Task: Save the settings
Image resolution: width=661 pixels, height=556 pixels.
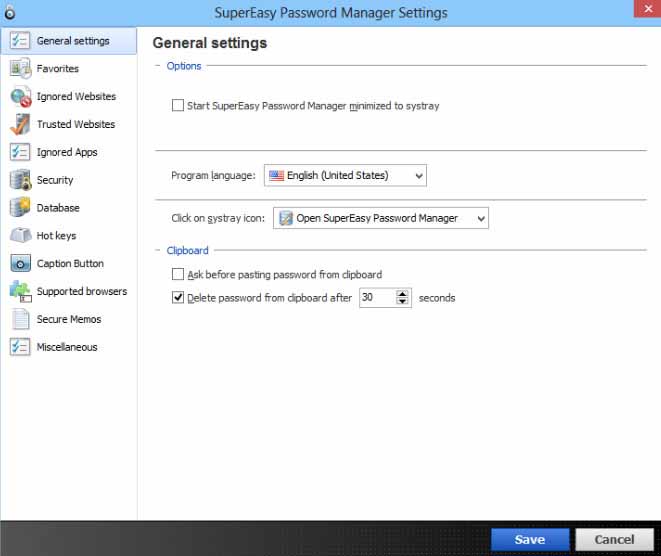Action: pos(530,540)
